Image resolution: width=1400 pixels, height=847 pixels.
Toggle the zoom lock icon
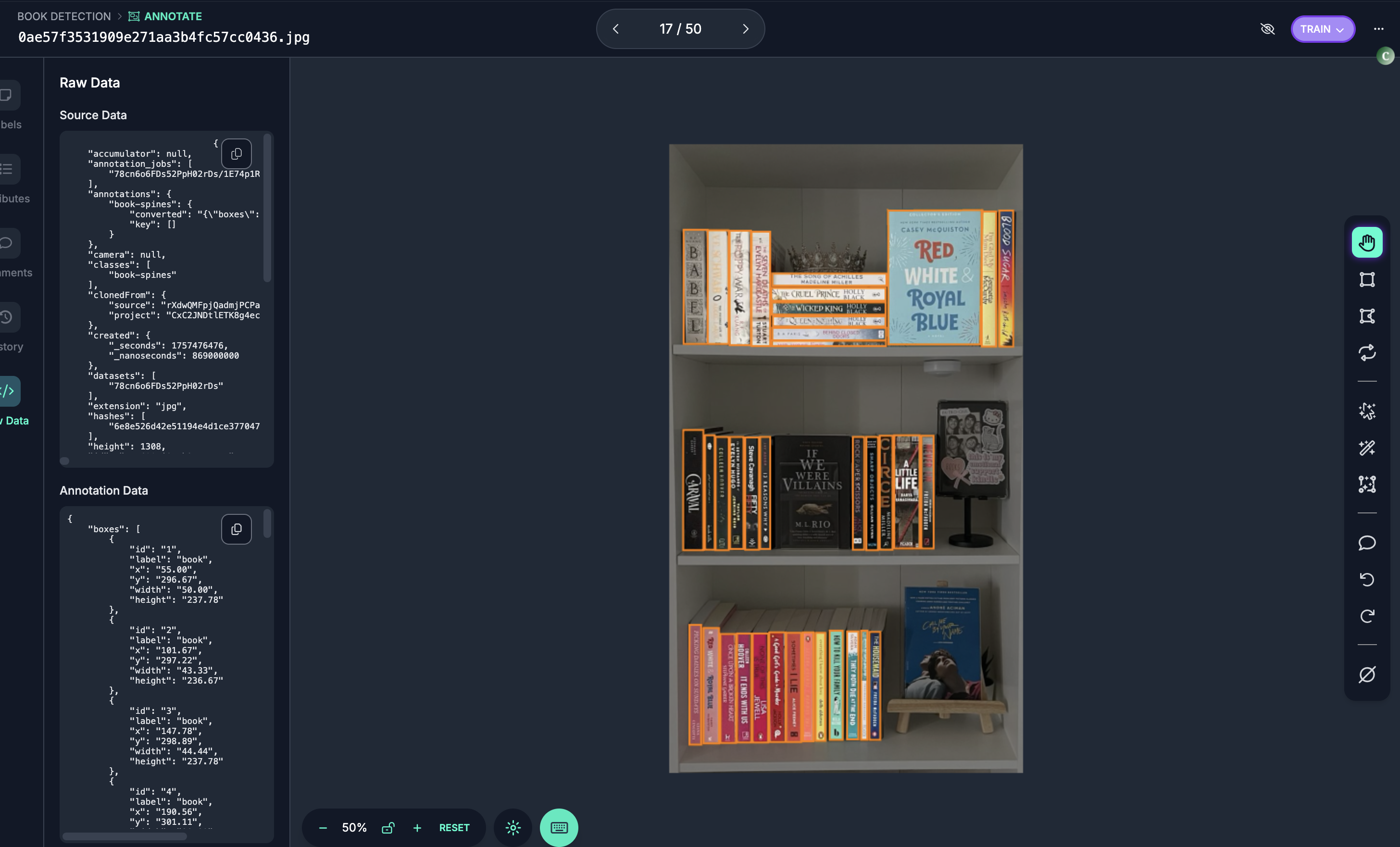pos(388,828)
